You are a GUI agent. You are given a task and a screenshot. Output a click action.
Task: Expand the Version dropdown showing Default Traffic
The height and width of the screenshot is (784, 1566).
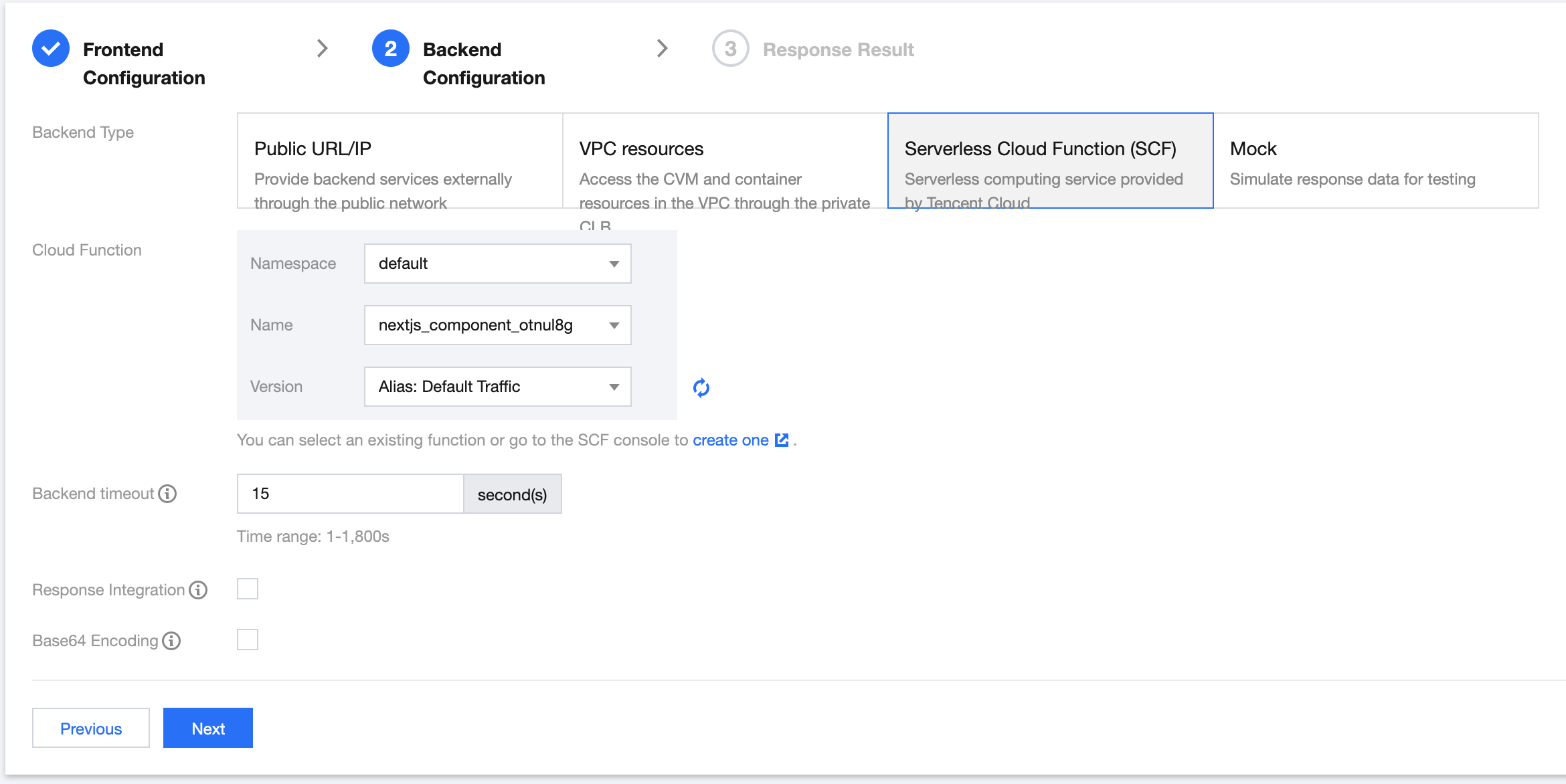[x=497, y=387]
